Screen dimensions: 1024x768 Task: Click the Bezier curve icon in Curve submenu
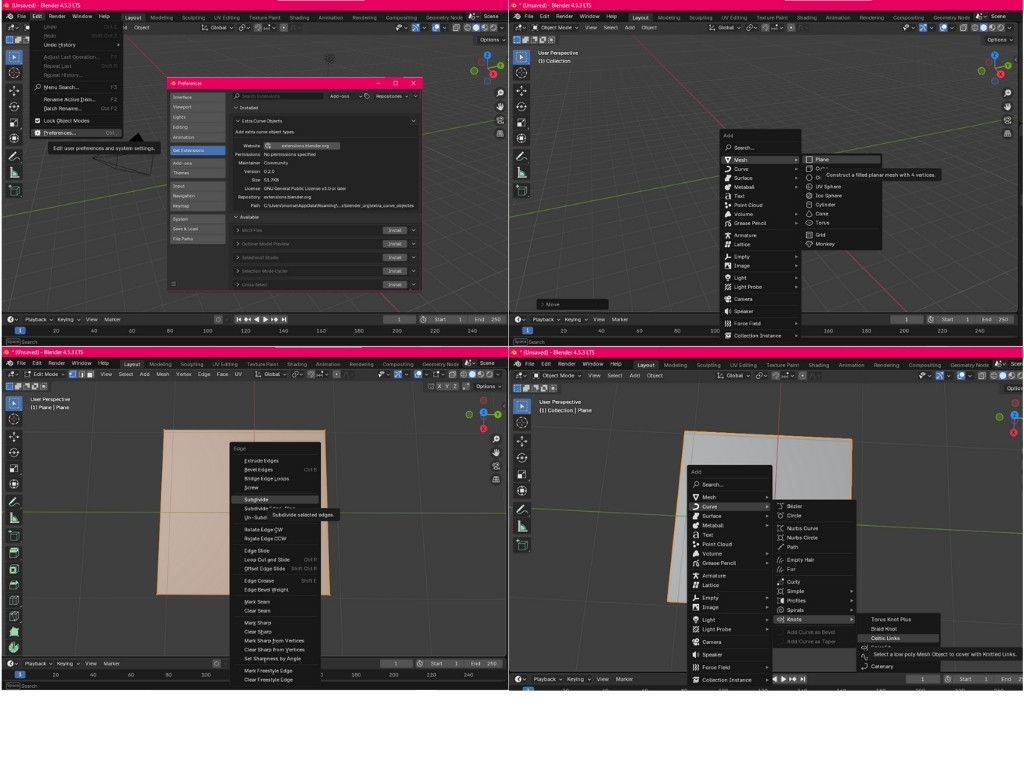(780, 506)
